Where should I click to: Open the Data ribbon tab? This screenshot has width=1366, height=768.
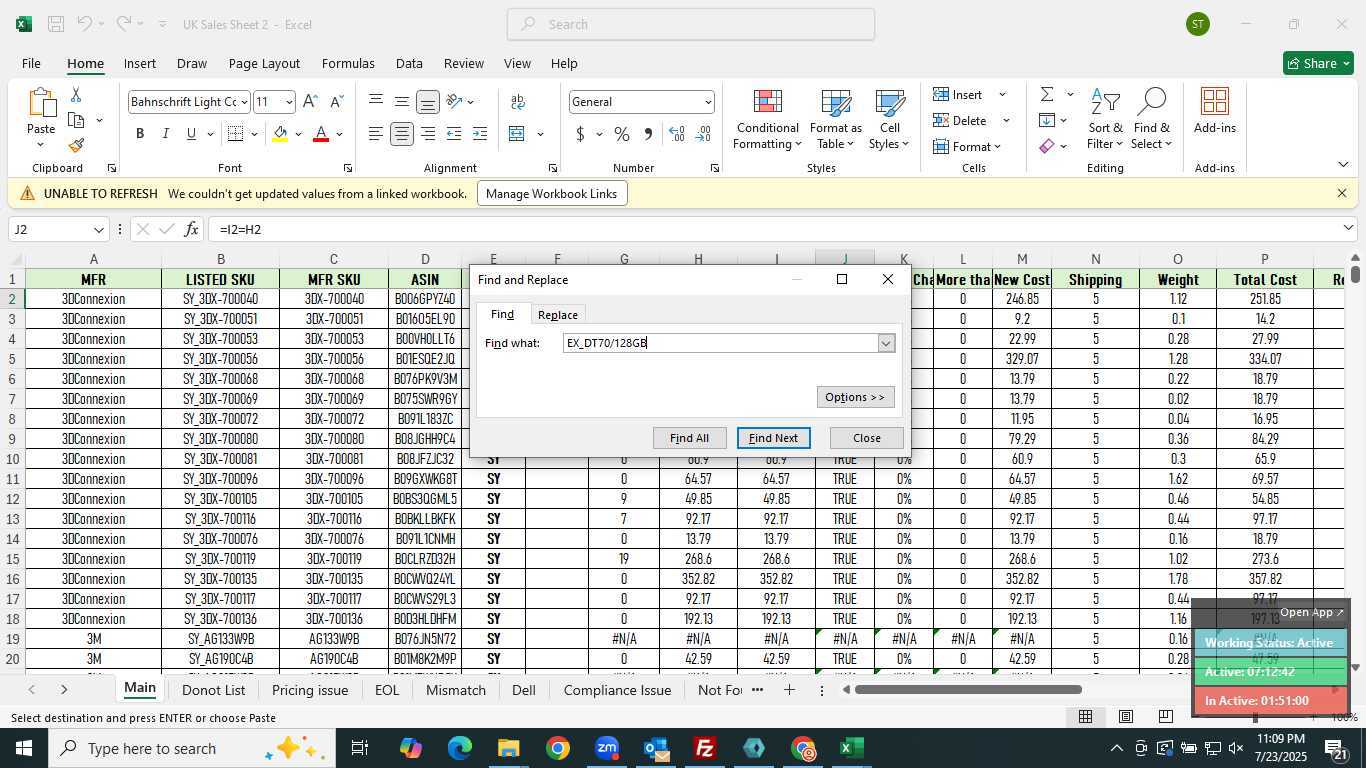[409, 63]
